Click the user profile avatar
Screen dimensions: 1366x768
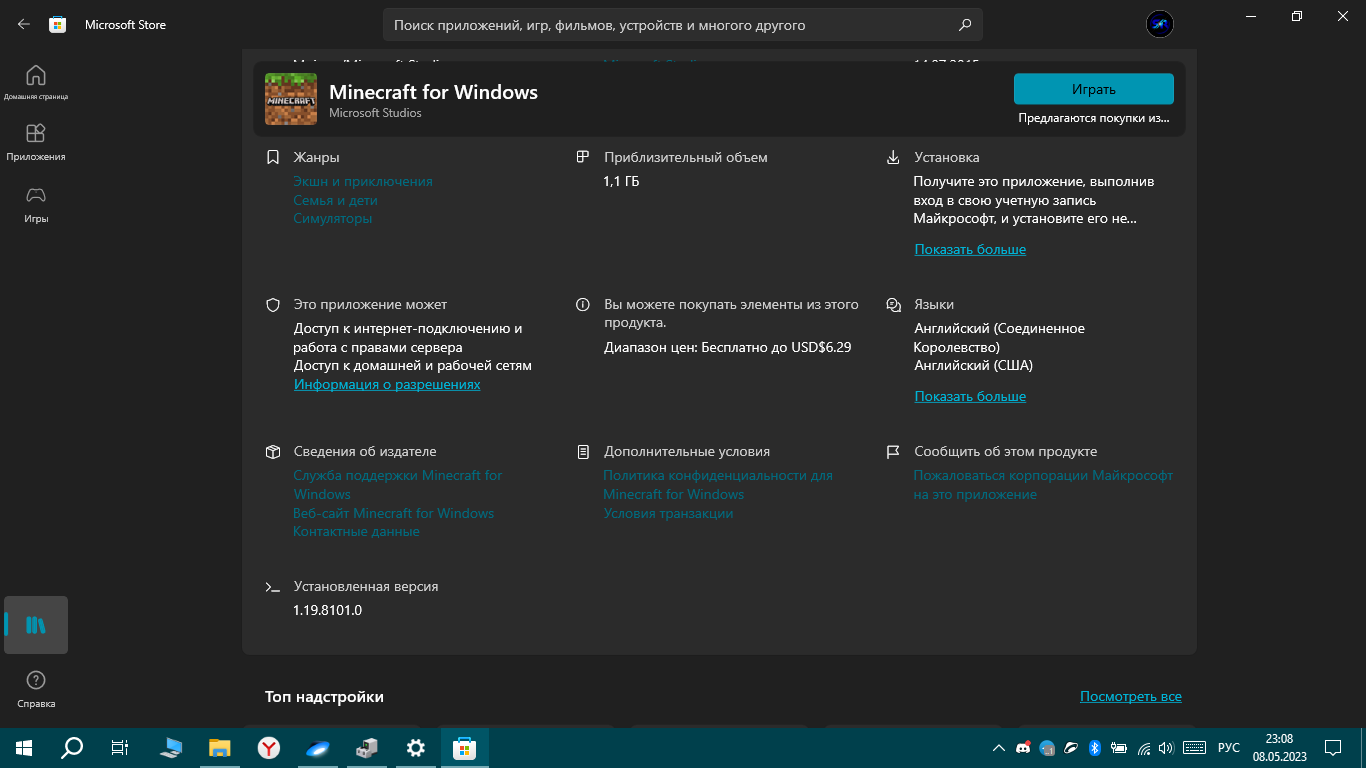(1160, 25)
